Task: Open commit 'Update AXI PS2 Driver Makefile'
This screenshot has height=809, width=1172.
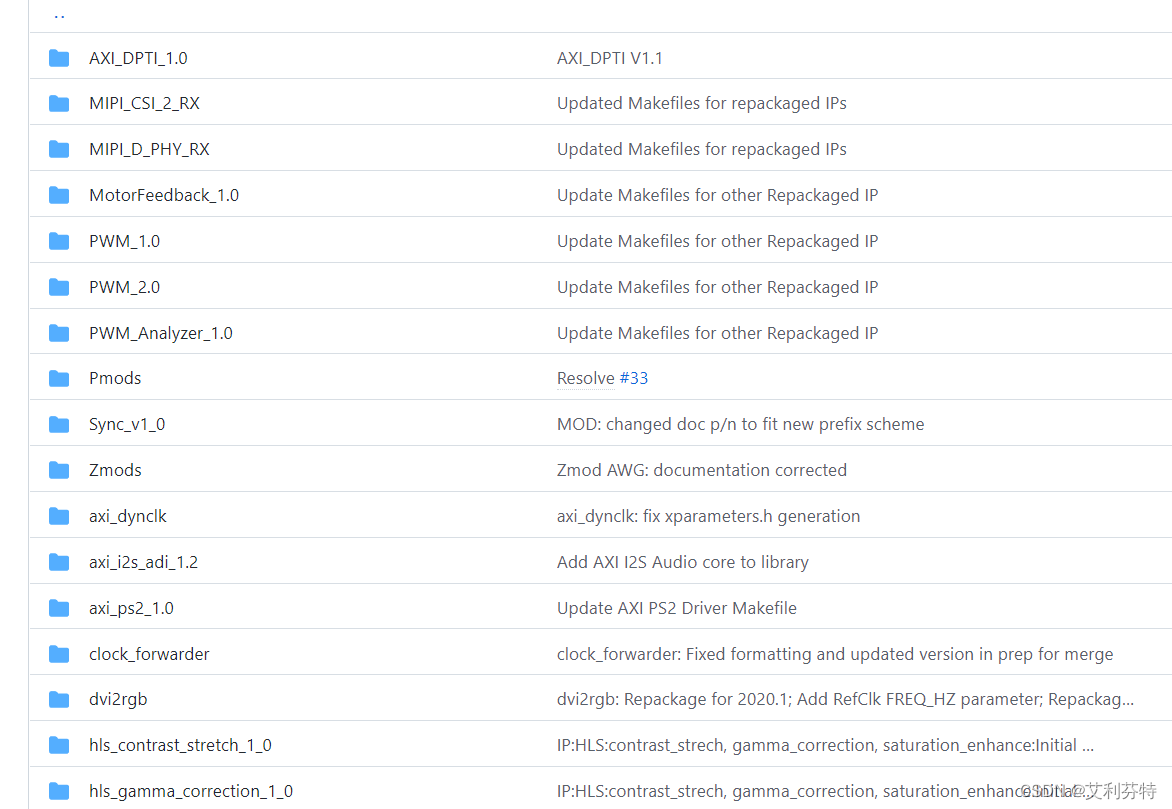Action: [677, 609]
